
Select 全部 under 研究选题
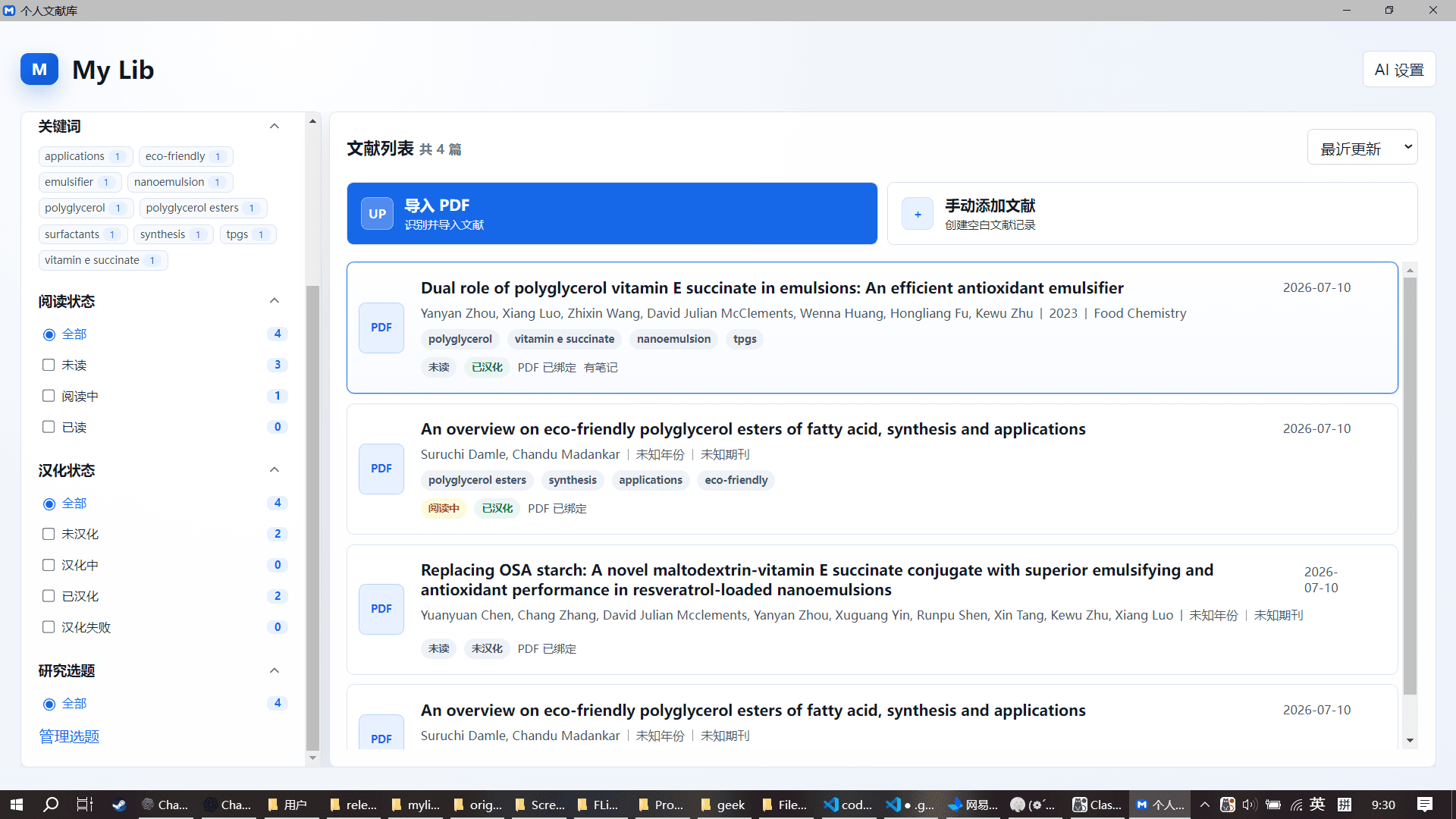[x=50, y=704]
